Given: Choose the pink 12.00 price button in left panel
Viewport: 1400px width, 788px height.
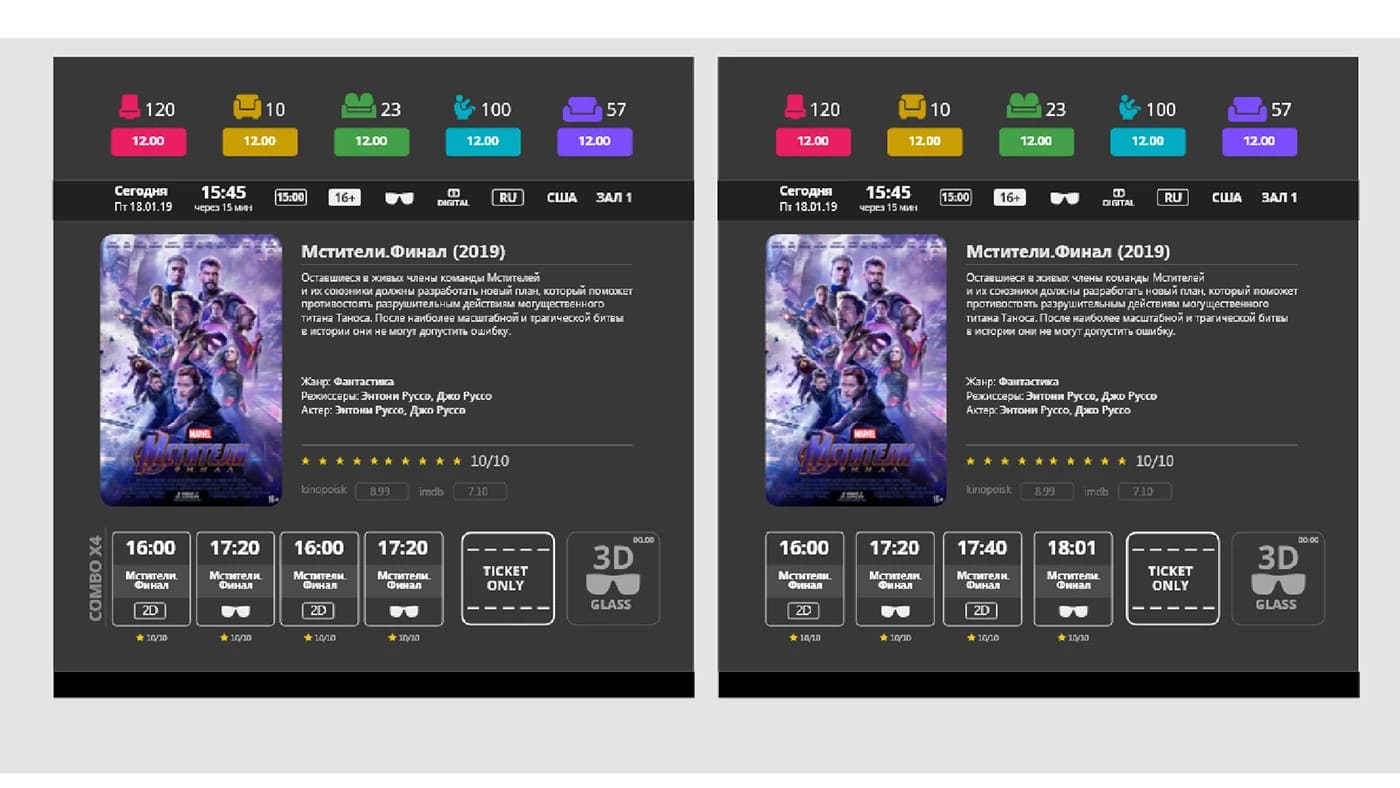Looking at the screenshot, I should (148, 142).
